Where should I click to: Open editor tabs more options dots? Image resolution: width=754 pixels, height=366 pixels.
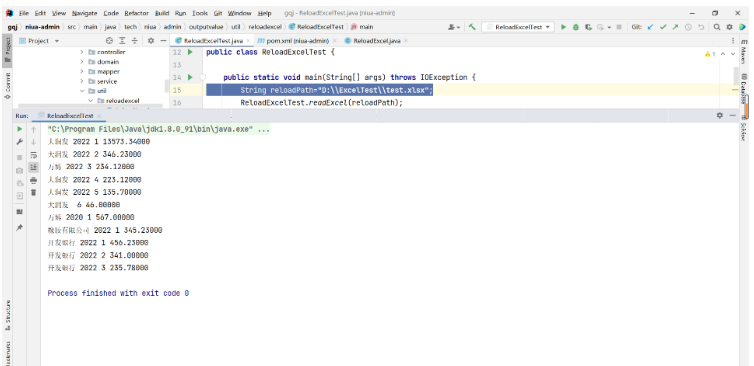(732, 41)
